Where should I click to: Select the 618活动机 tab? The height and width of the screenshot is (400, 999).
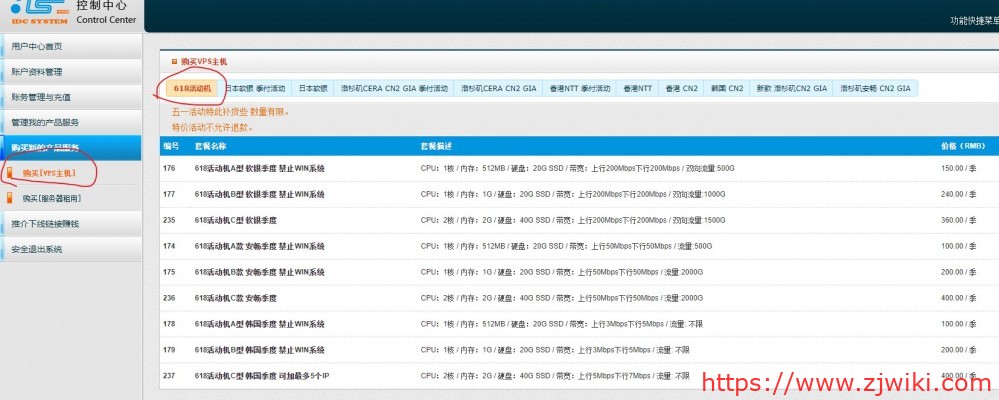pos(192,89)
